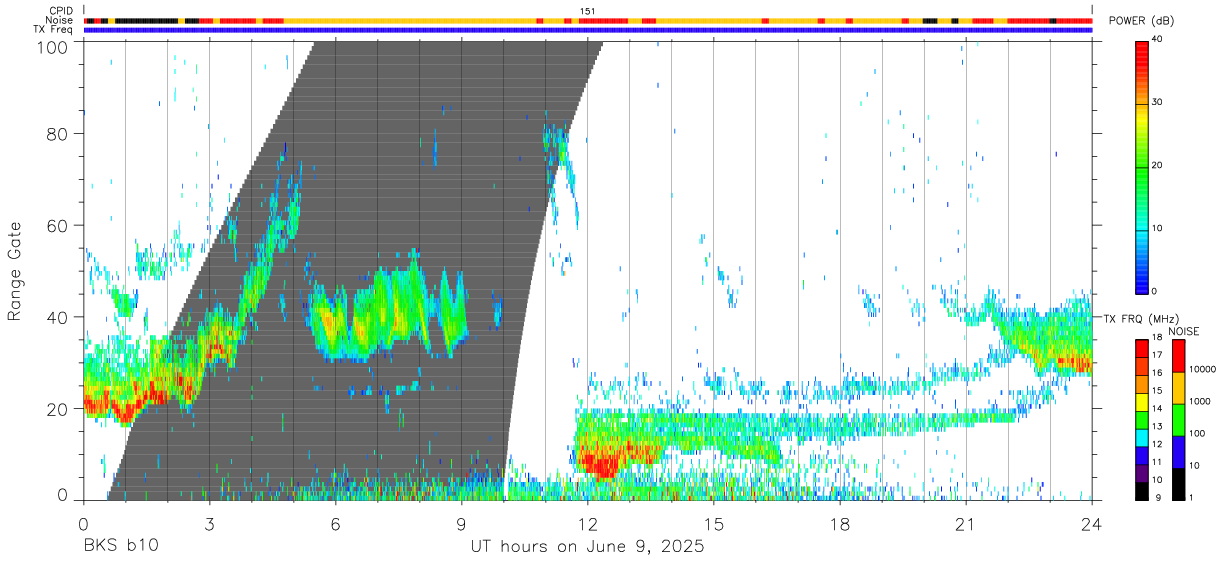This screenshot has width=1228, height=567.
Task: Select the 10 dB power scale label
Action: pyautogui.click(x=1159, y=228)
